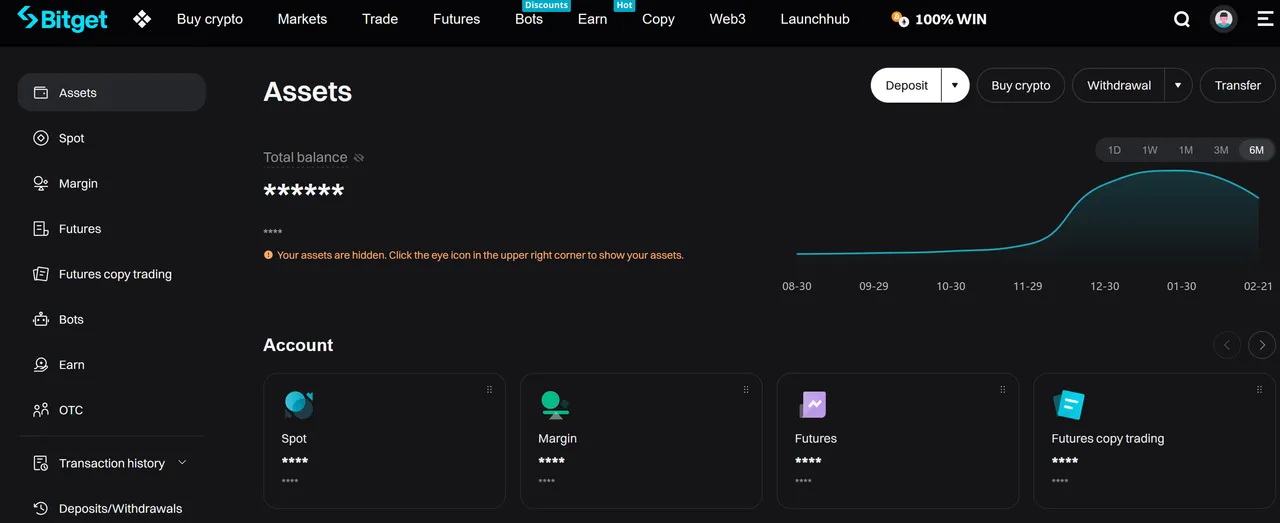Screen dimensions: 1280x523
Task: Open the Futures top menu
Action: pyautogui.click(x=456, y=19)
